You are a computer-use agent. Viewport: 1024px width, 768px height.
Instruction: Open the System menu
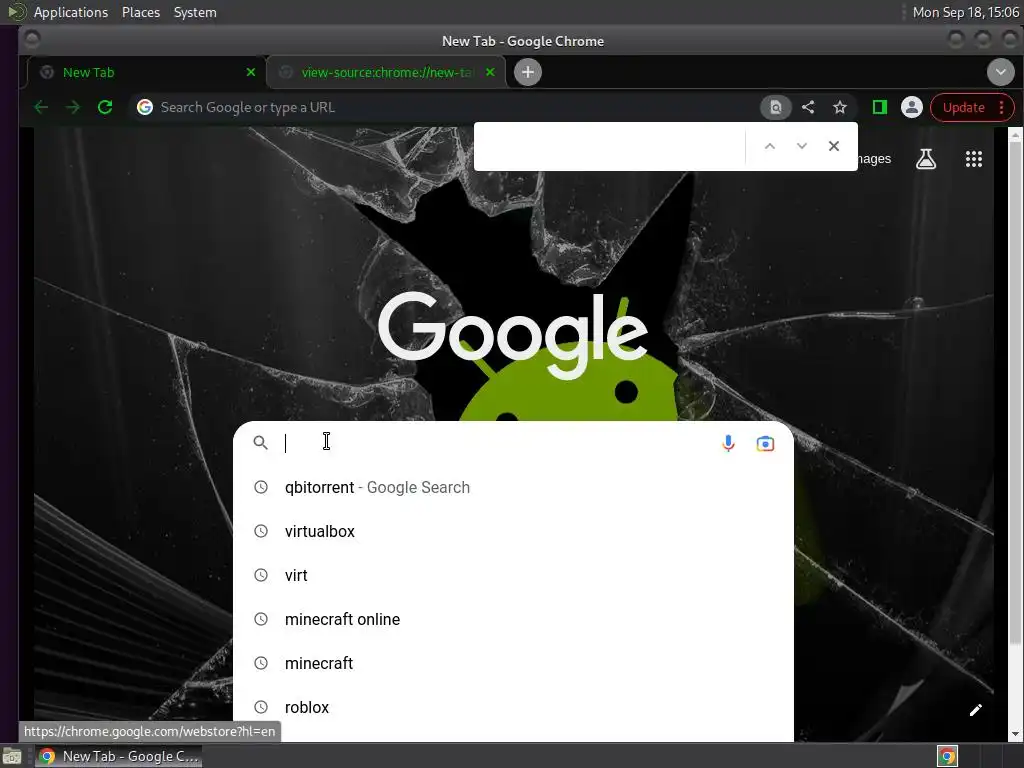point(195,12)
